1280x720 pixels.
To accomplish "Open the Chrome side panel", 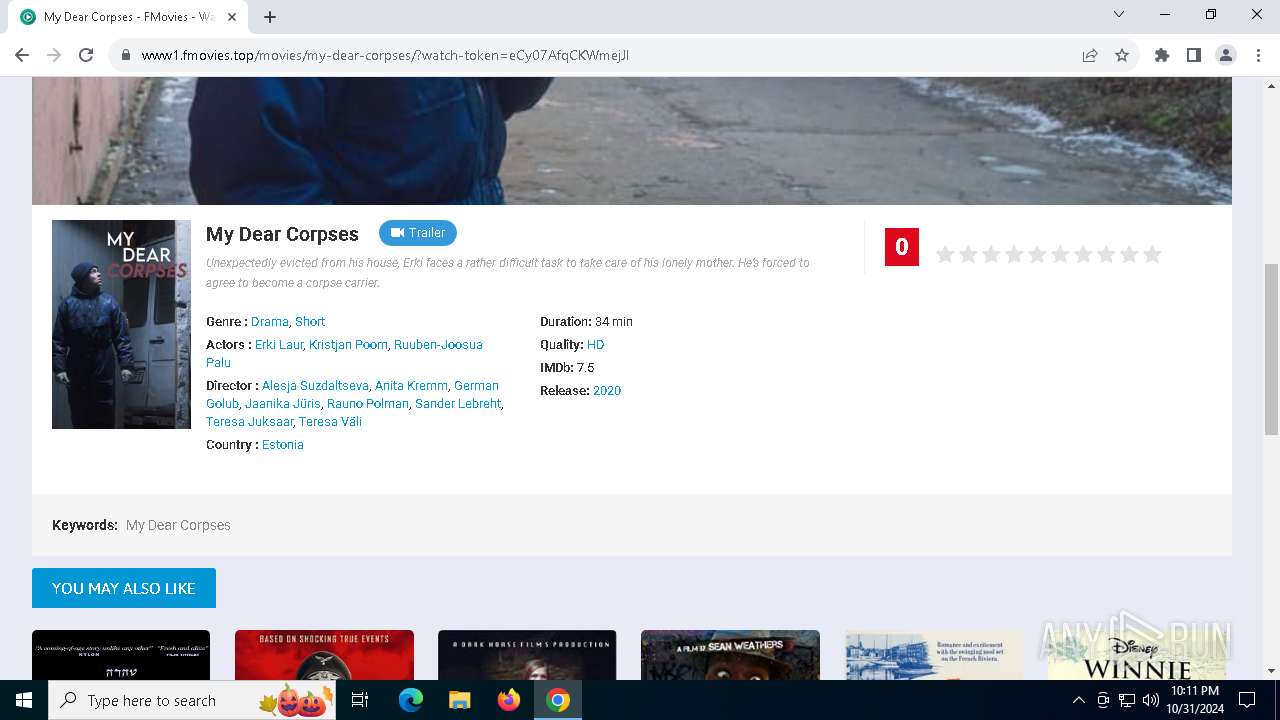I will (x=1194, y=55).
